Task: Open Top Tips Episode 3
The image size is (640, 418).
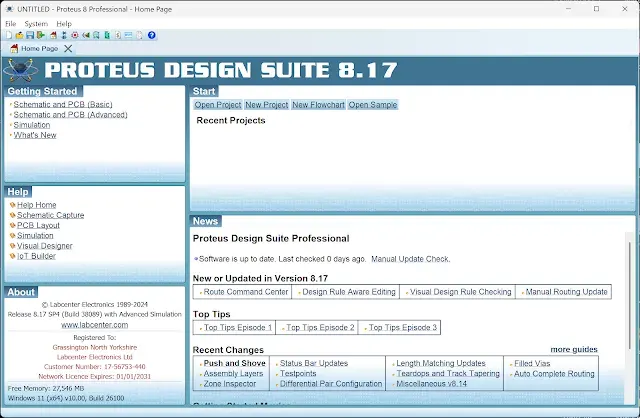Action: point(403,327)
